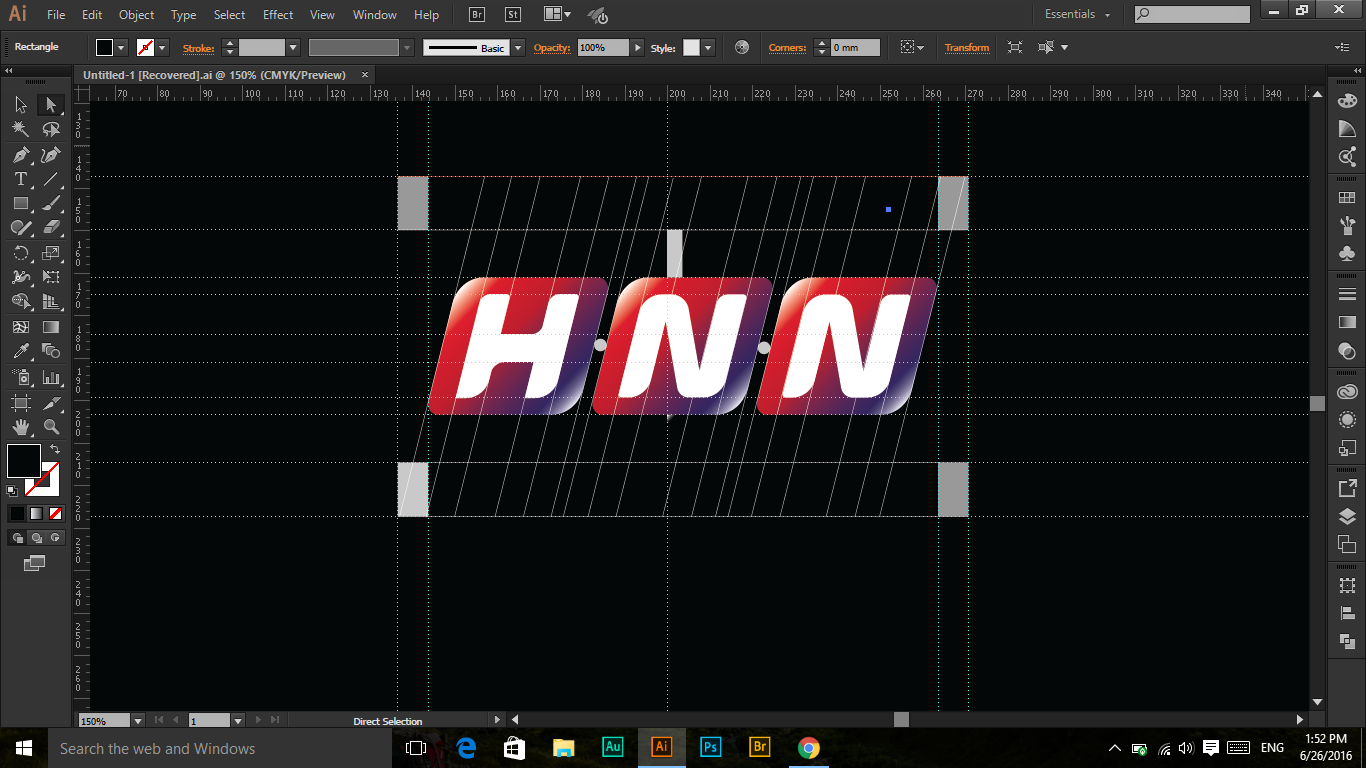1366x768 pixels.
Task: Select the Type tool
Action: pos(20,179)
